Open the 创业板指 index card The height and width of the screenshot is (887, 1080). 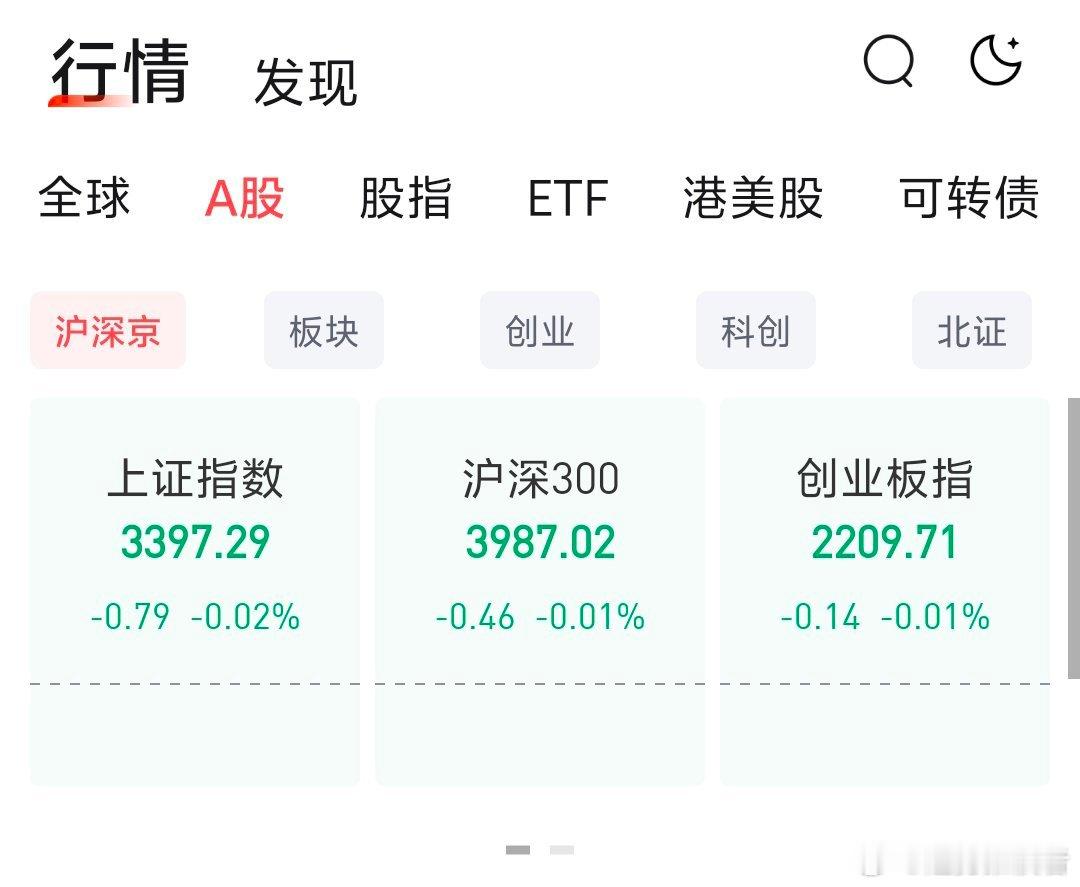click(885, 592)
